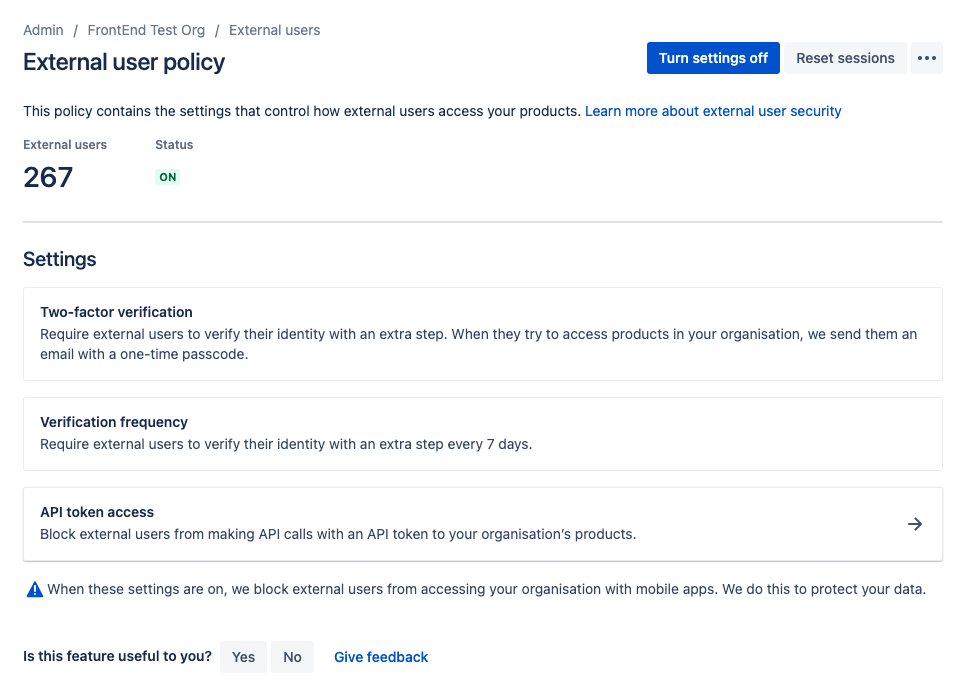Viewport: 979px width, 699px height.
Task: Click the Settings section heading
Action: point(59,259)
